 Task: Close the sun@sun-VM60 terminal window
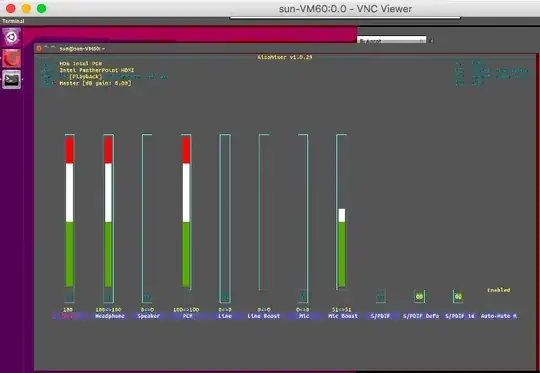39,49
